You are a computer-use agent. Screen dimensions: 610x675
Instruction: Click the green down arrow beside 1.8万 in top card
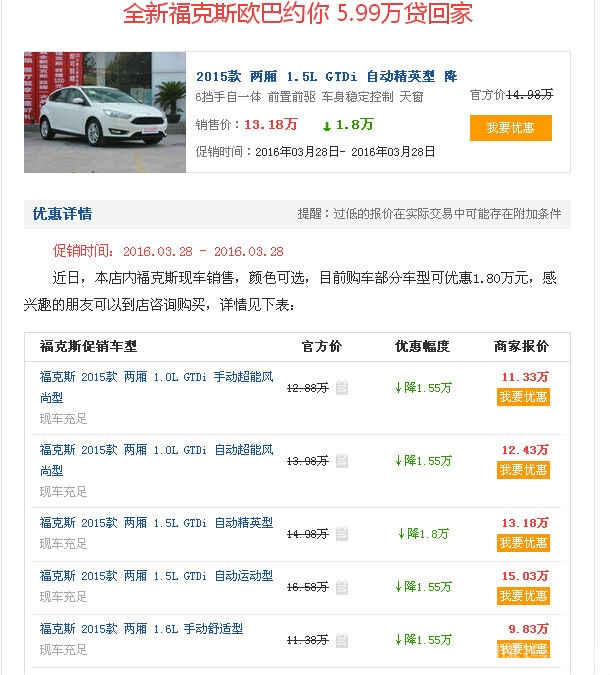[327, 126]
